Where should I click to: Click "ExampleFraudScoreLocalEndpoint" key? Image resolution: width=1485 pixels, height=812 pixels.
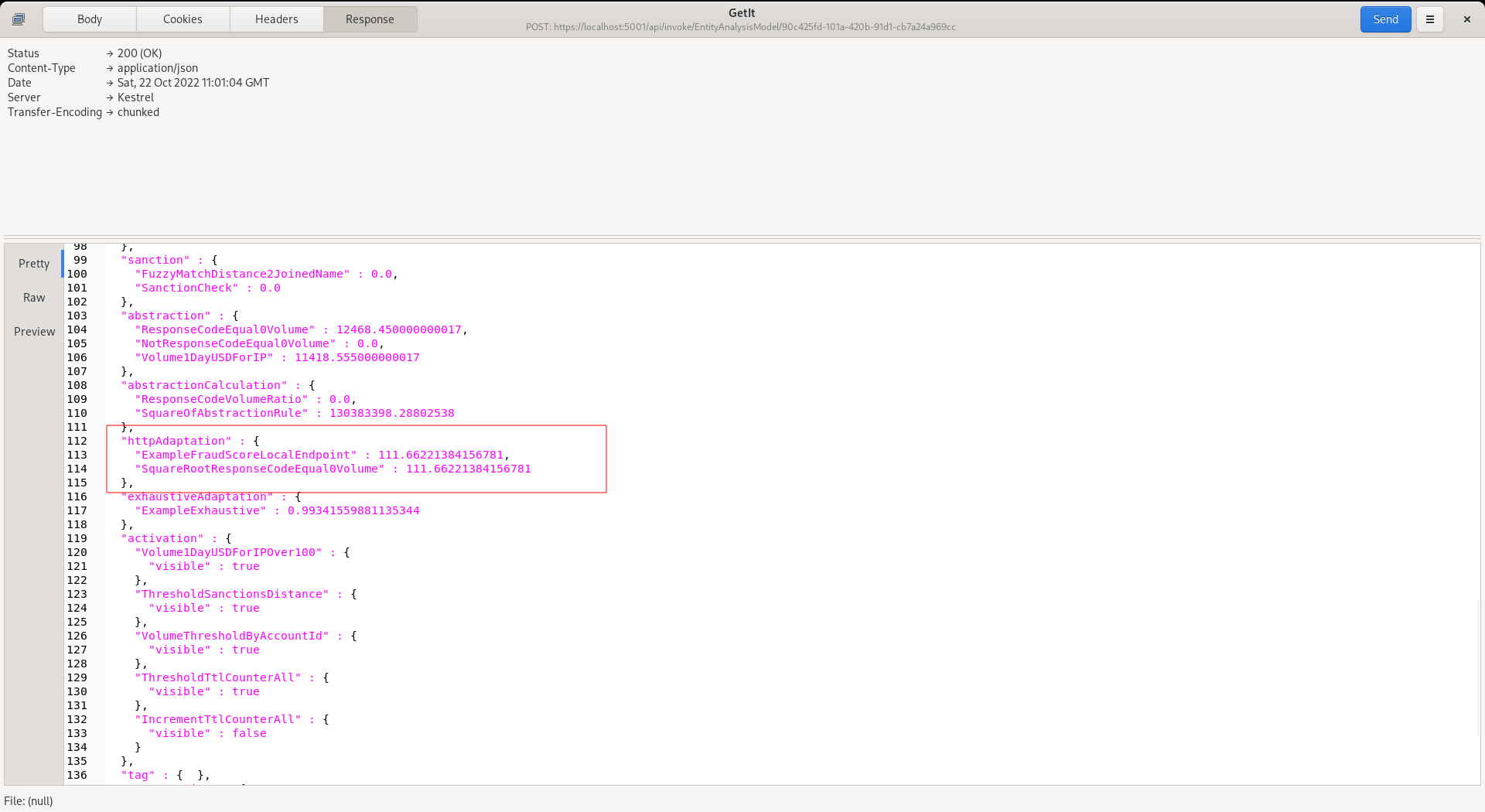tap(246, 455)
